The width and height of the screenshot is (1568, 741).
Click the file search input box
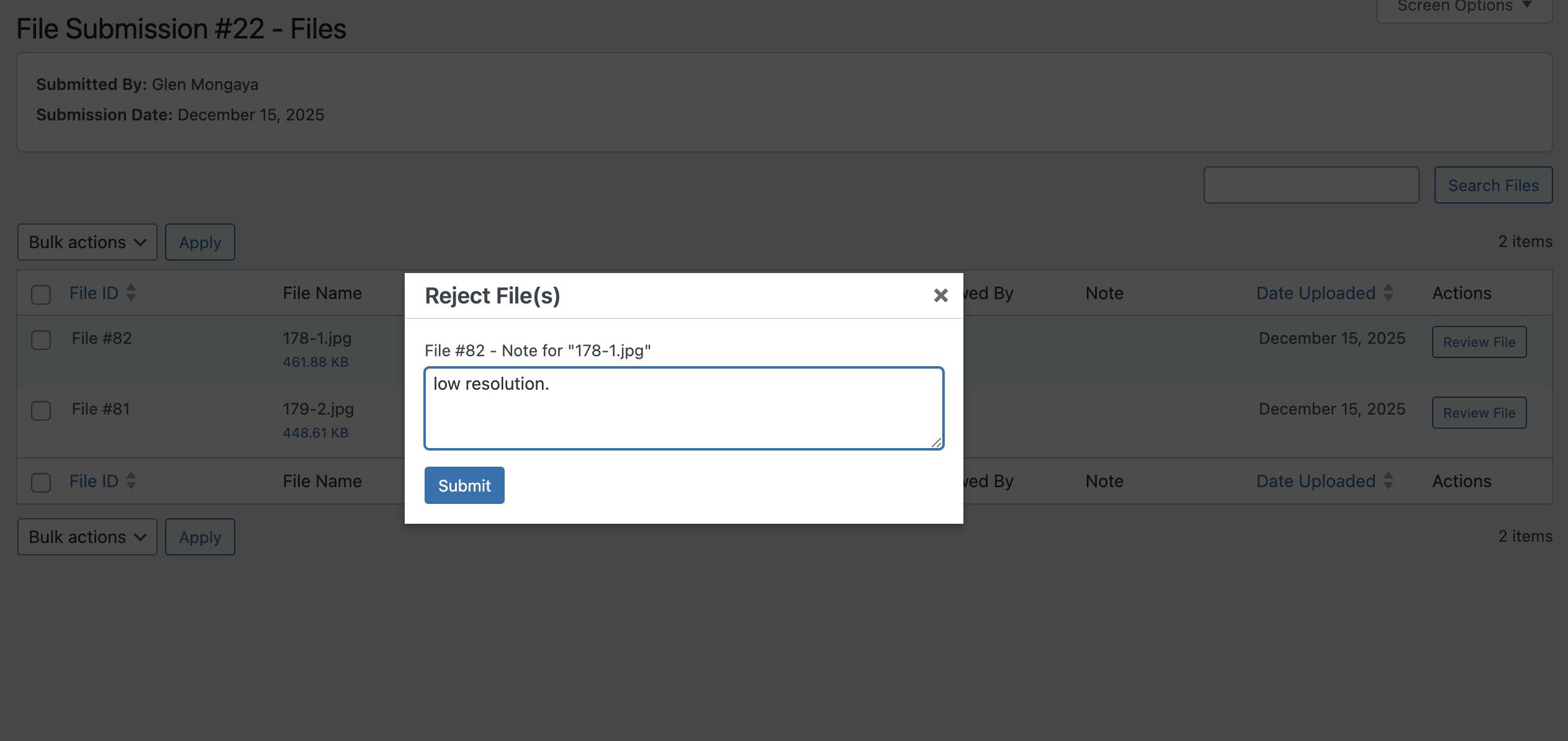[x=1310, y=184]
